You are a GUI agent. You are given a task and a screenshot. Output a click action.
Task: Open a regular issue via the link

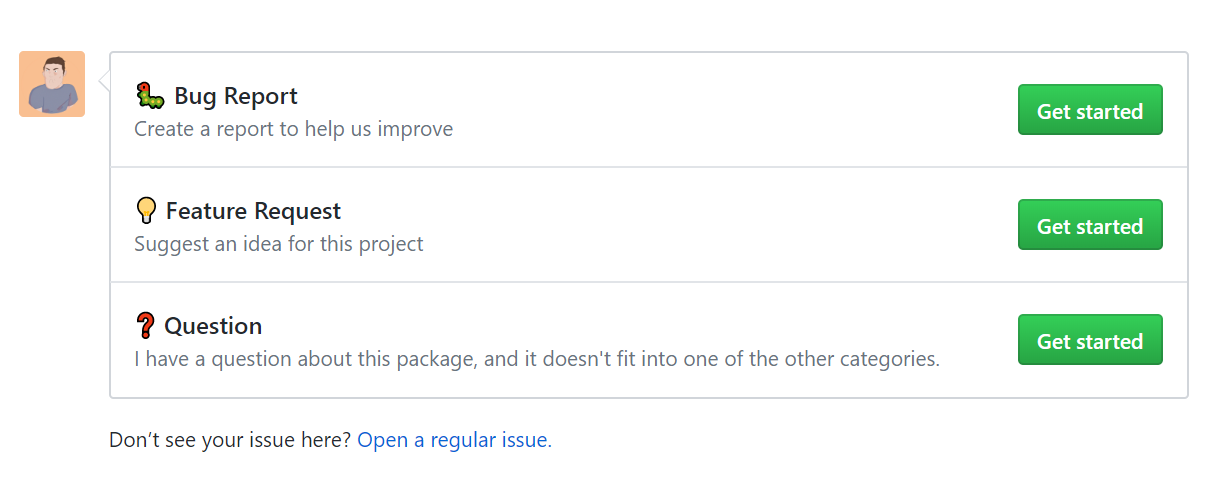(x=452, y=440)
